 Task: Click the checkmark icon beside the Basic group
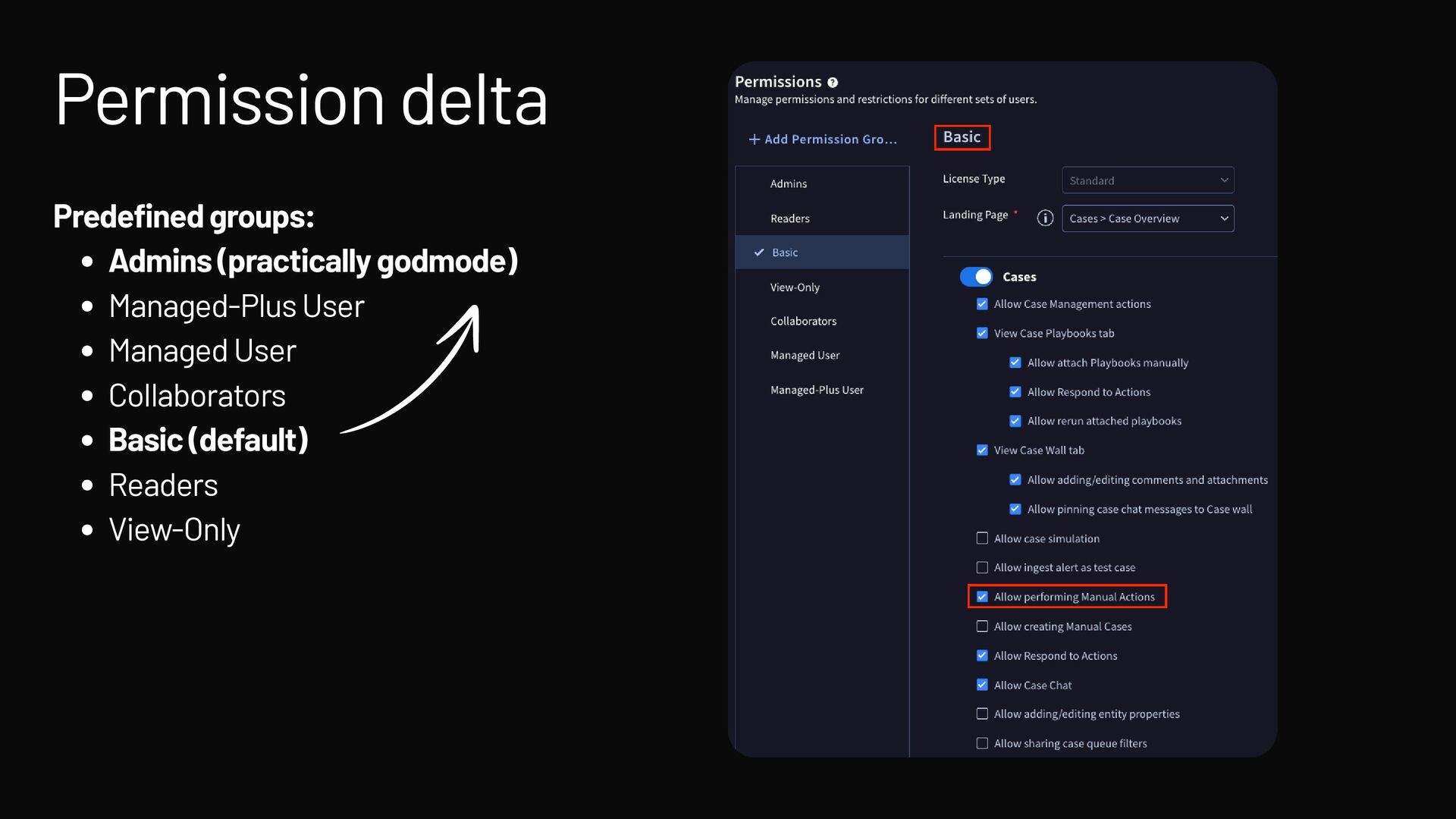point(758,253)
